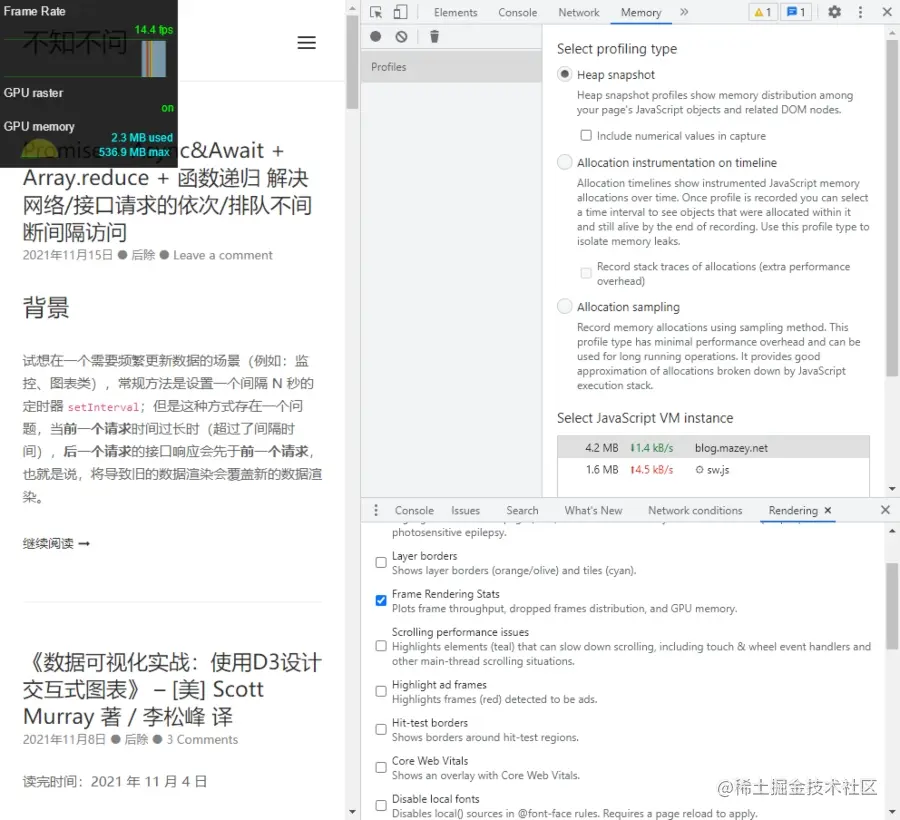Disable the Frame Rendering Stats checkbox
The height and width of the screenshot is (820, 900).
[x=381, y=600]
